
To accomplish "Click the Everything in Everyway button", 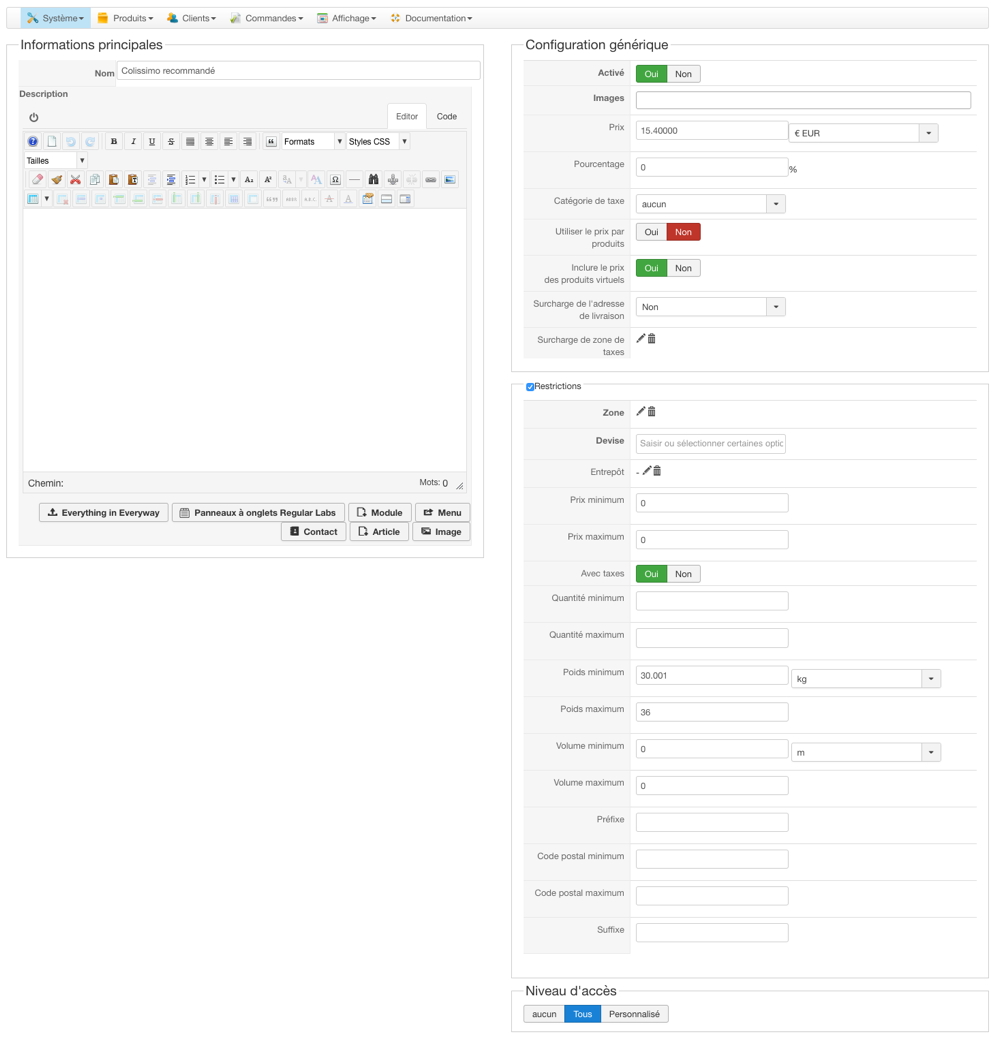I will pos(104,512).
